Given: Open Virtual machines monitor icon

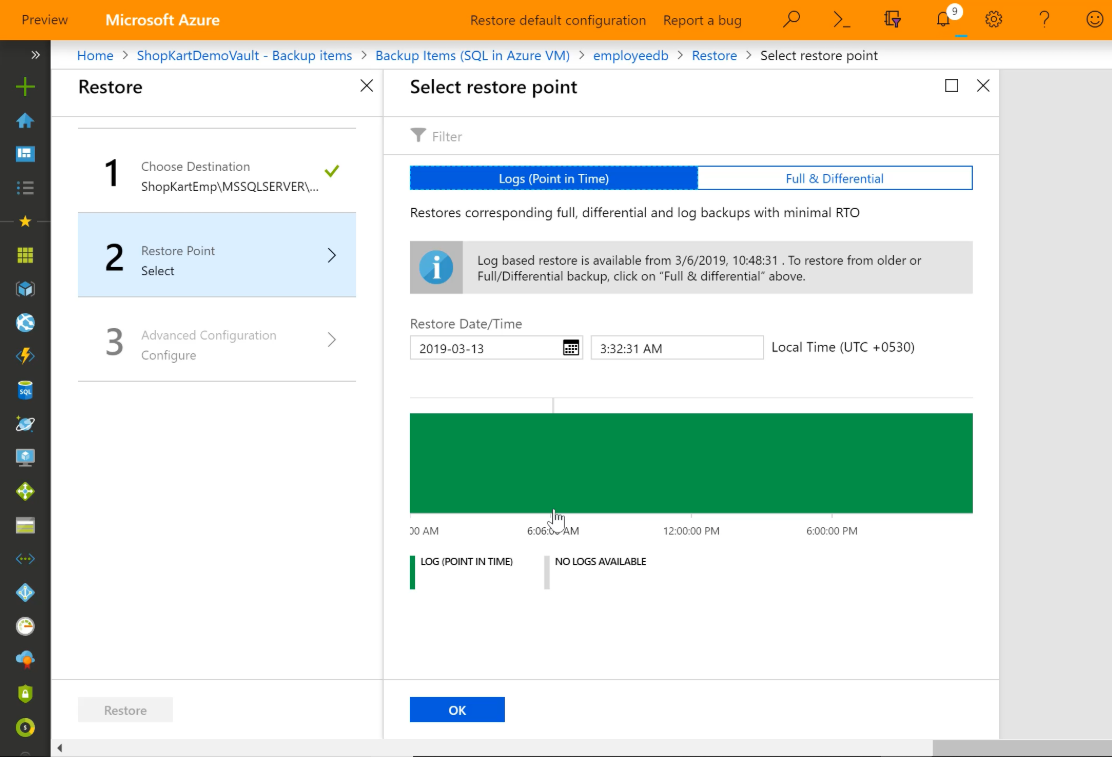Looking at the screenshot, I should 25,457.
